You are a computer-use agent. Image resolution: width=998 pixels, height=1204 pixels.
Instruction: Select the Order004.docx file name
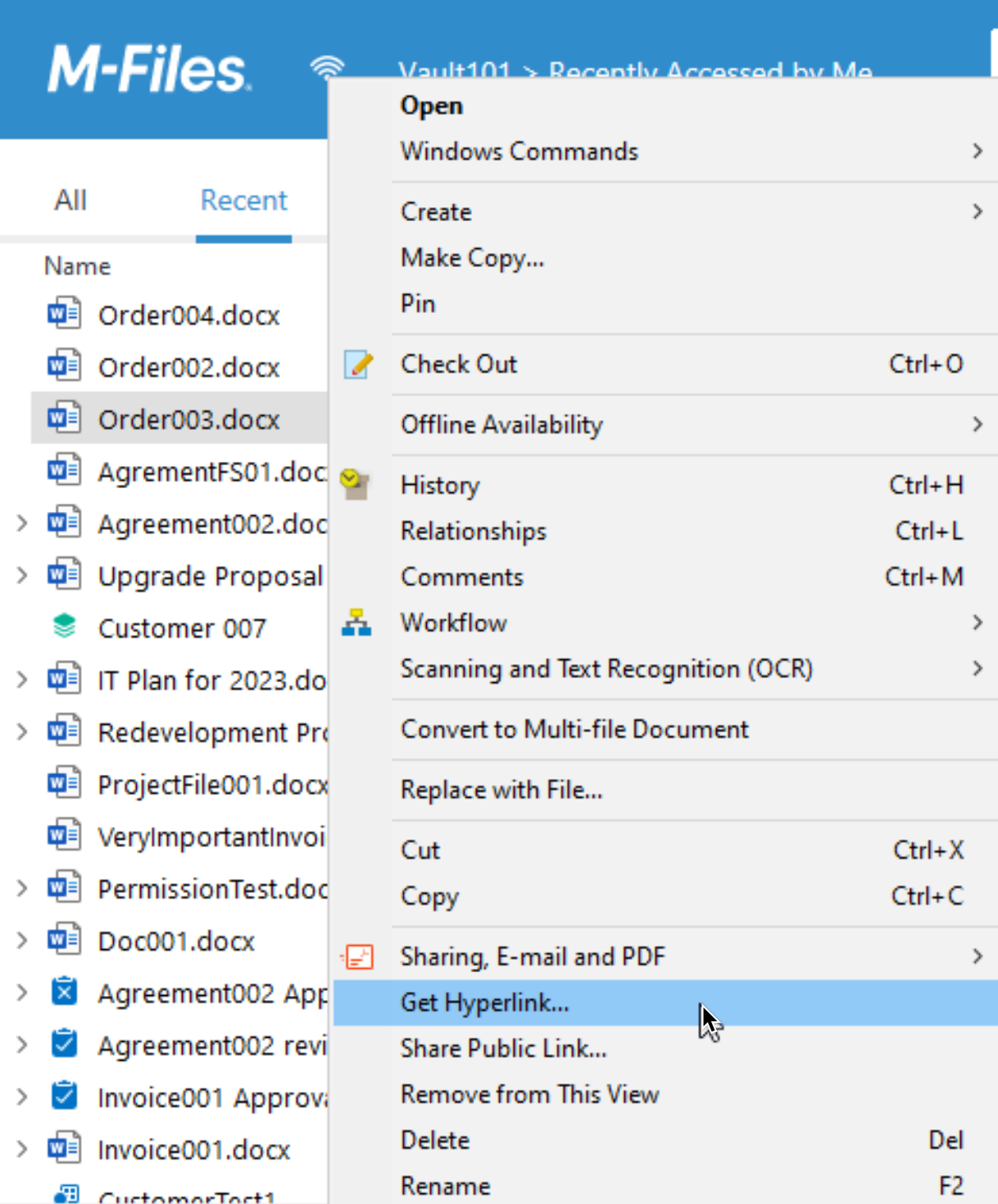[x=189, y=315]
